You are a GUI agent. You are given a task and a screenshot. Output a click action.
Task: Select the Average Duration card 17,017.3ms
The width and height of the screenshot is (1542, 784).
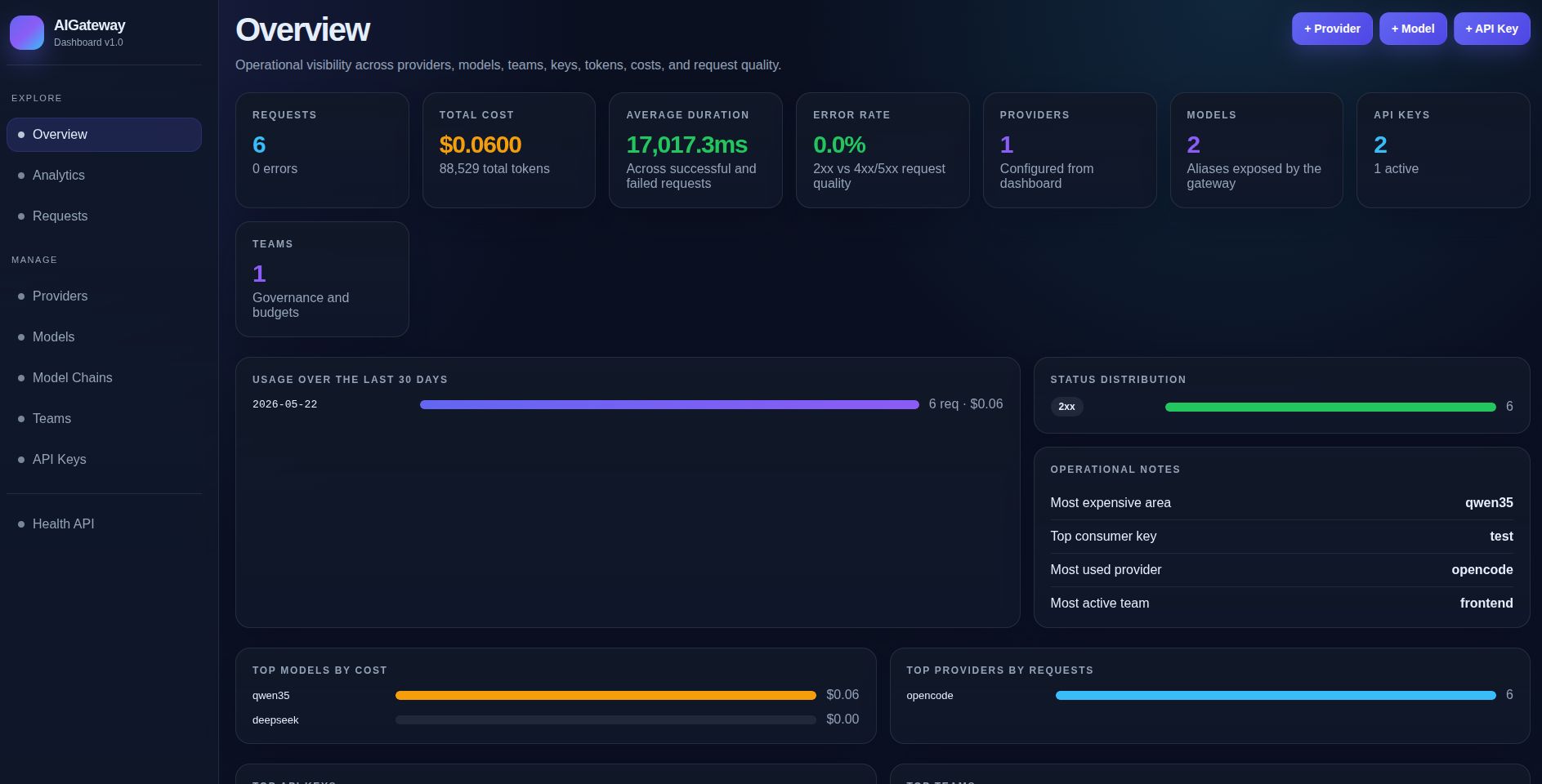coord(695,150)
